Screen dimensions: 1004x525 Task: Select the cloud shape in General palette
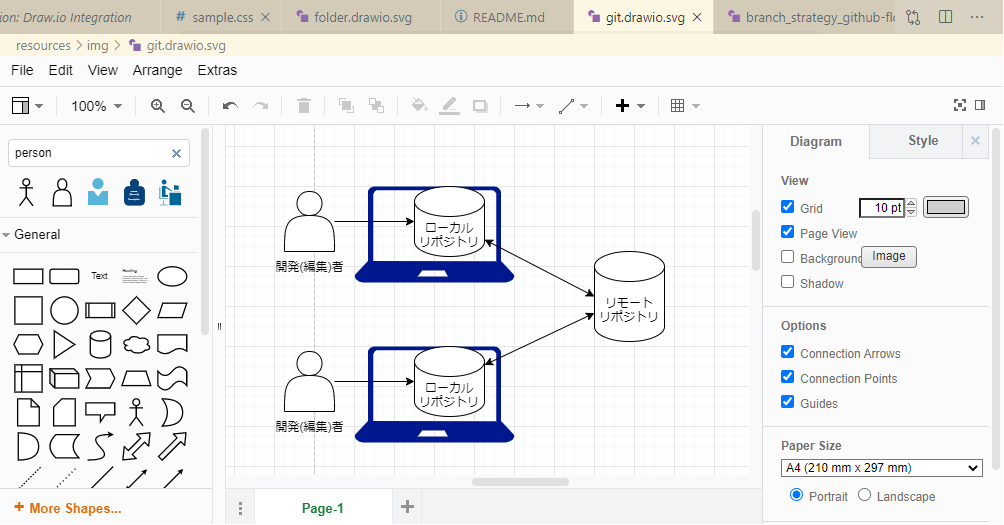click(x=136, y=344)
